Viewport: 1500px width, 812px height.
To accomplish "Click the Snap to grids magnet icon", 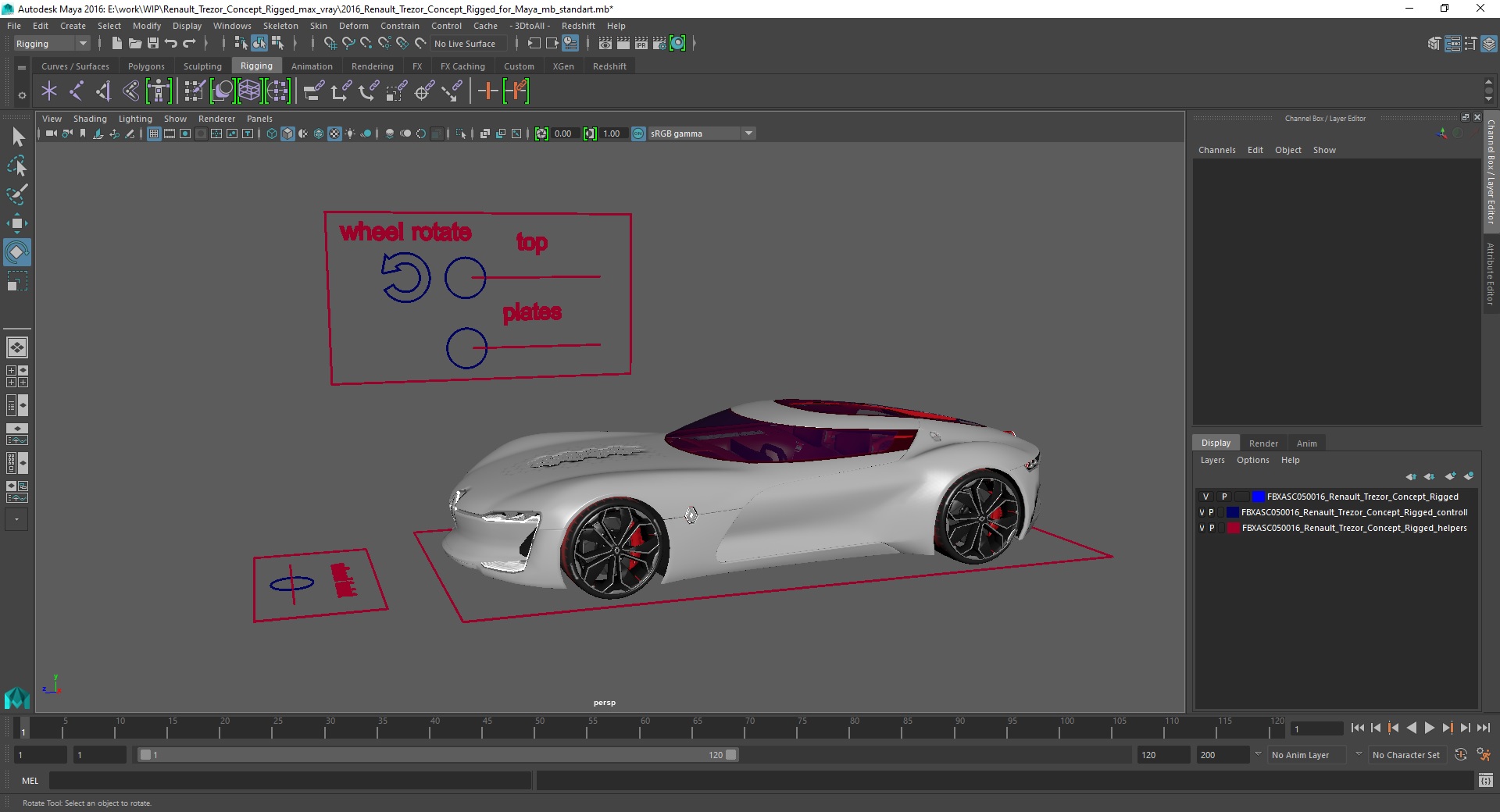I will (x=330, y=44).
